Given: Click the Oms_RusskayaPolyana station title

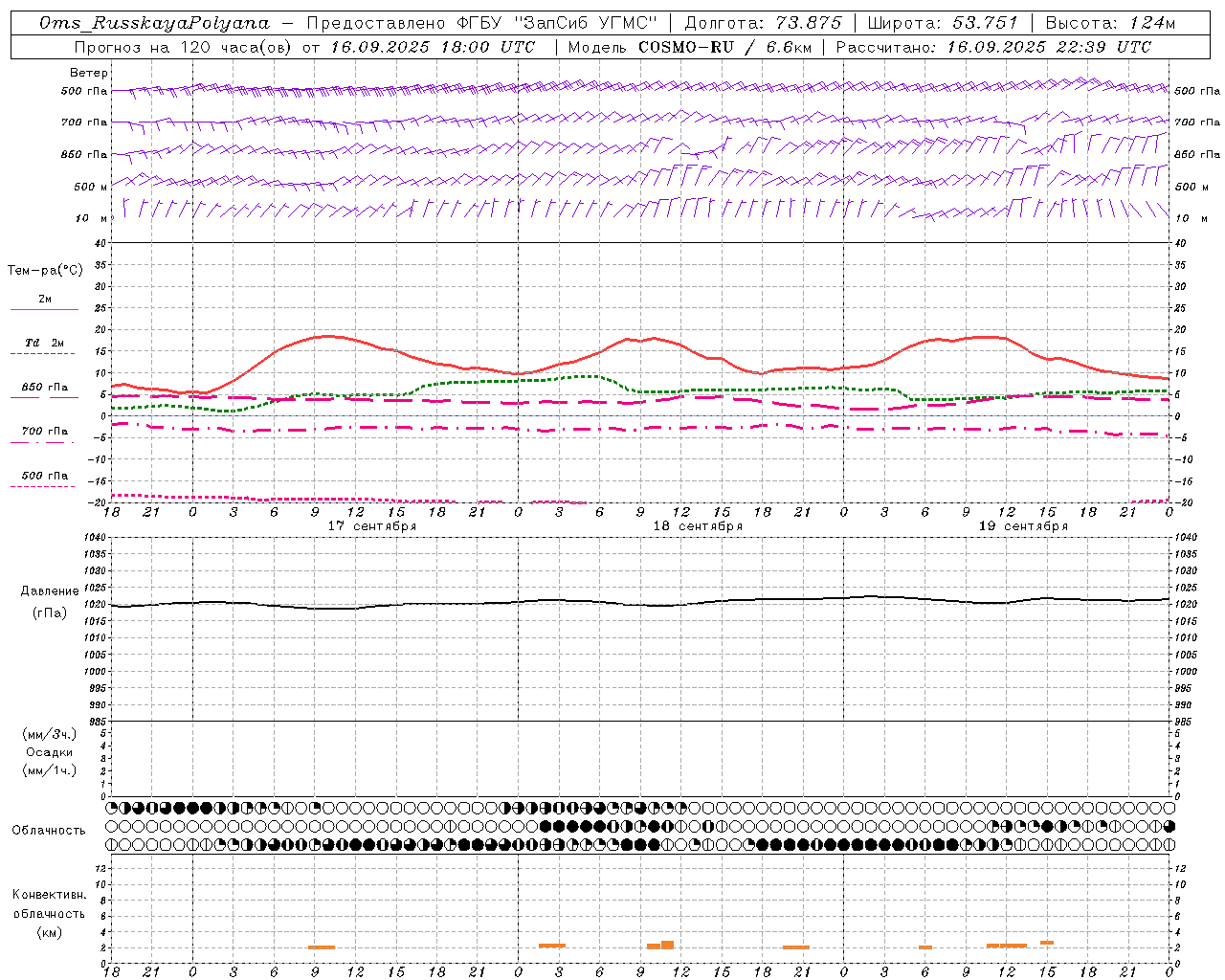Looking at the screenshot, I should (x=154, y=23).
